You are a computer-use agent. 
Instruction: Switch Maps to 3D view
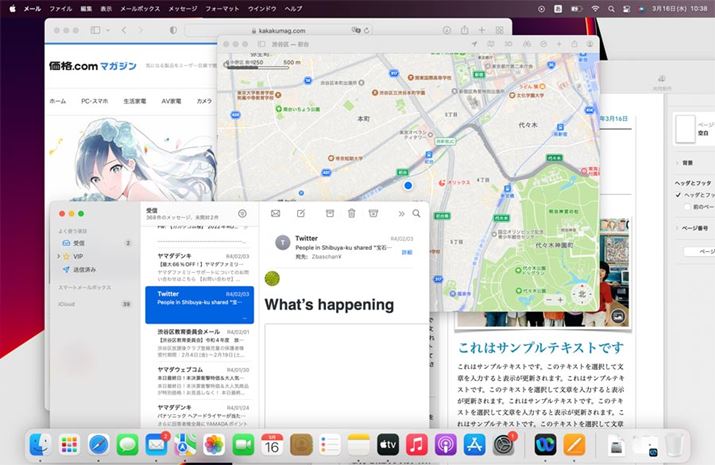coord(509,44)
